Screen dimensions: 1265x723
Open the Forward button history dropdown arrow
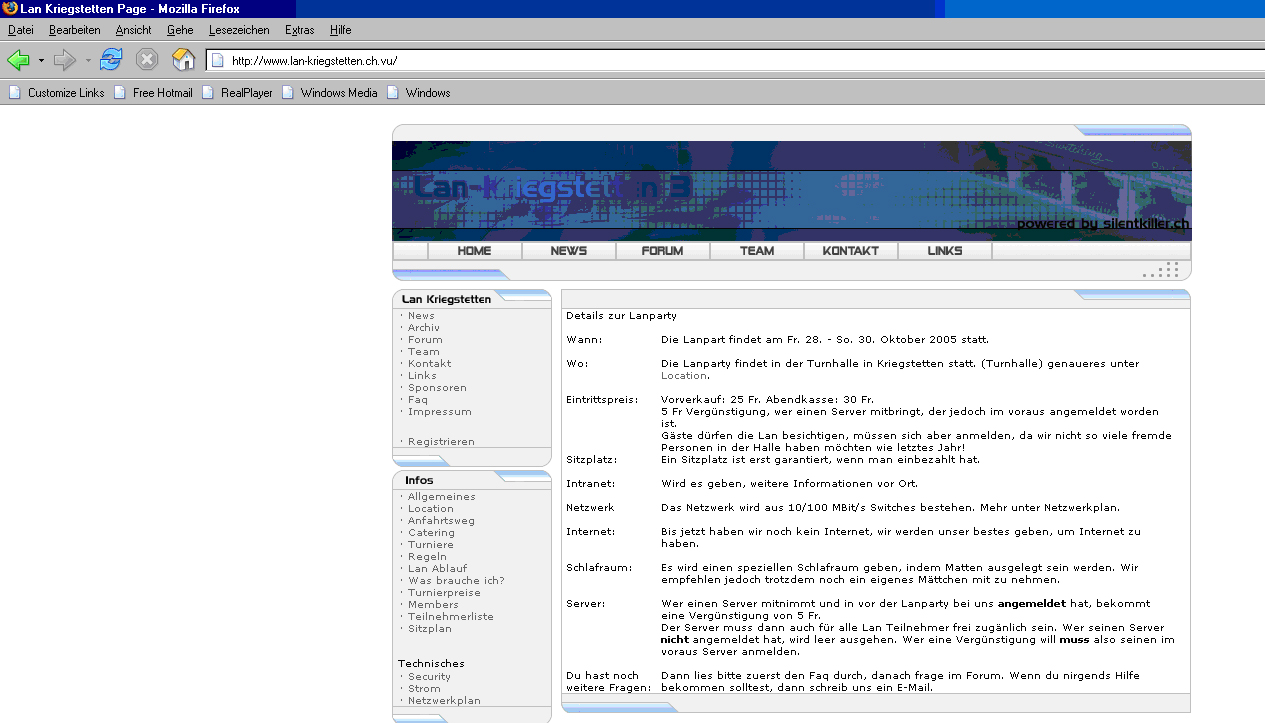click(88, 60)
